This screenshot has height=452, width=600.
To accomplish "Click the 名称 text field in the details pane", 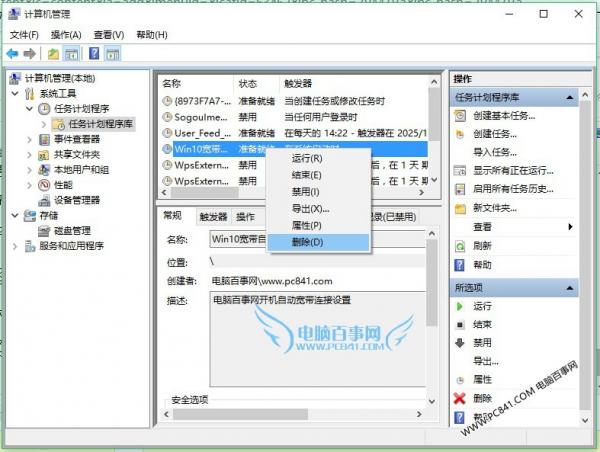I will (x=317, y=239).
